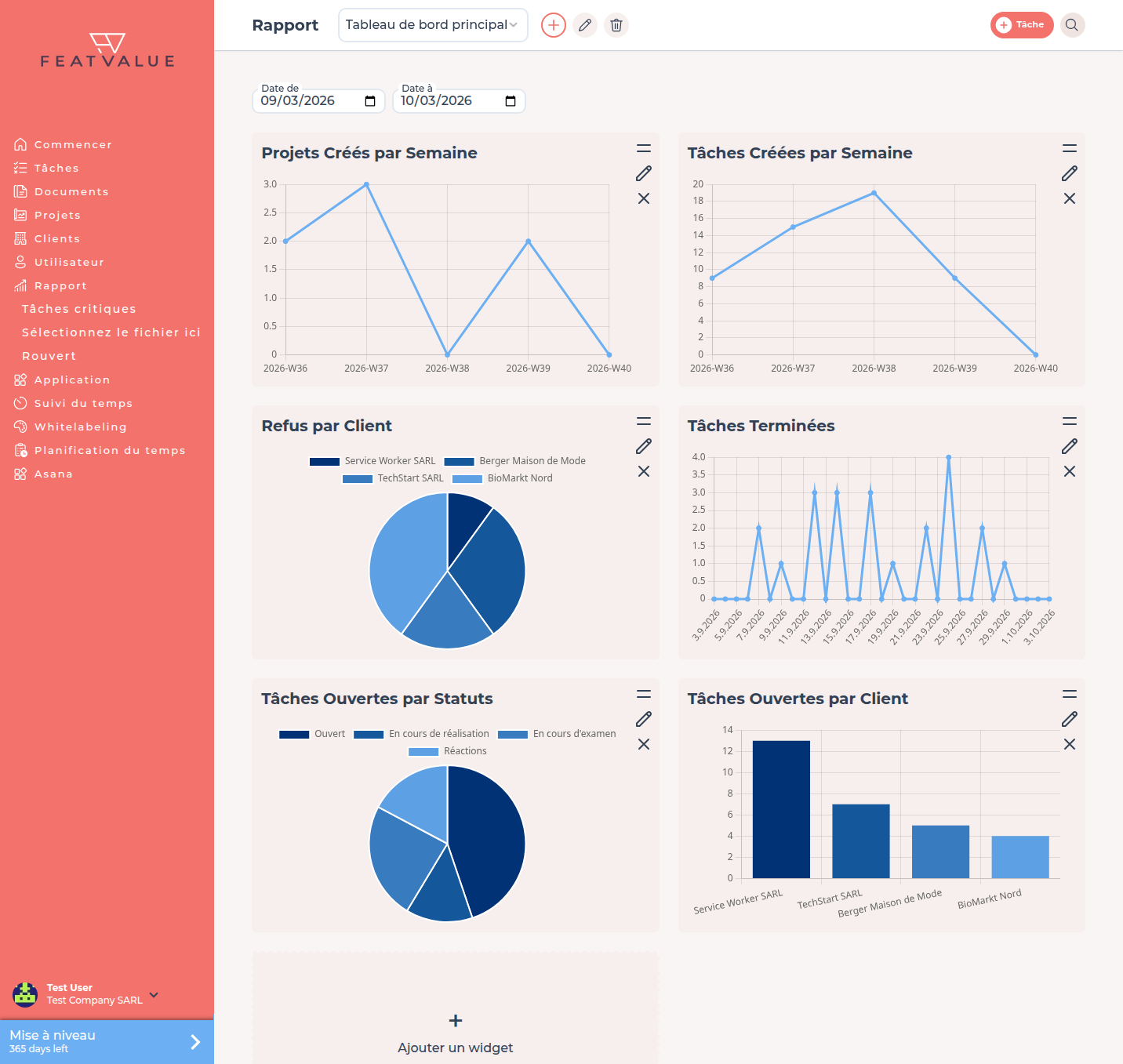Click the BioMarkt Nord bar in chart

[1020, 857]
